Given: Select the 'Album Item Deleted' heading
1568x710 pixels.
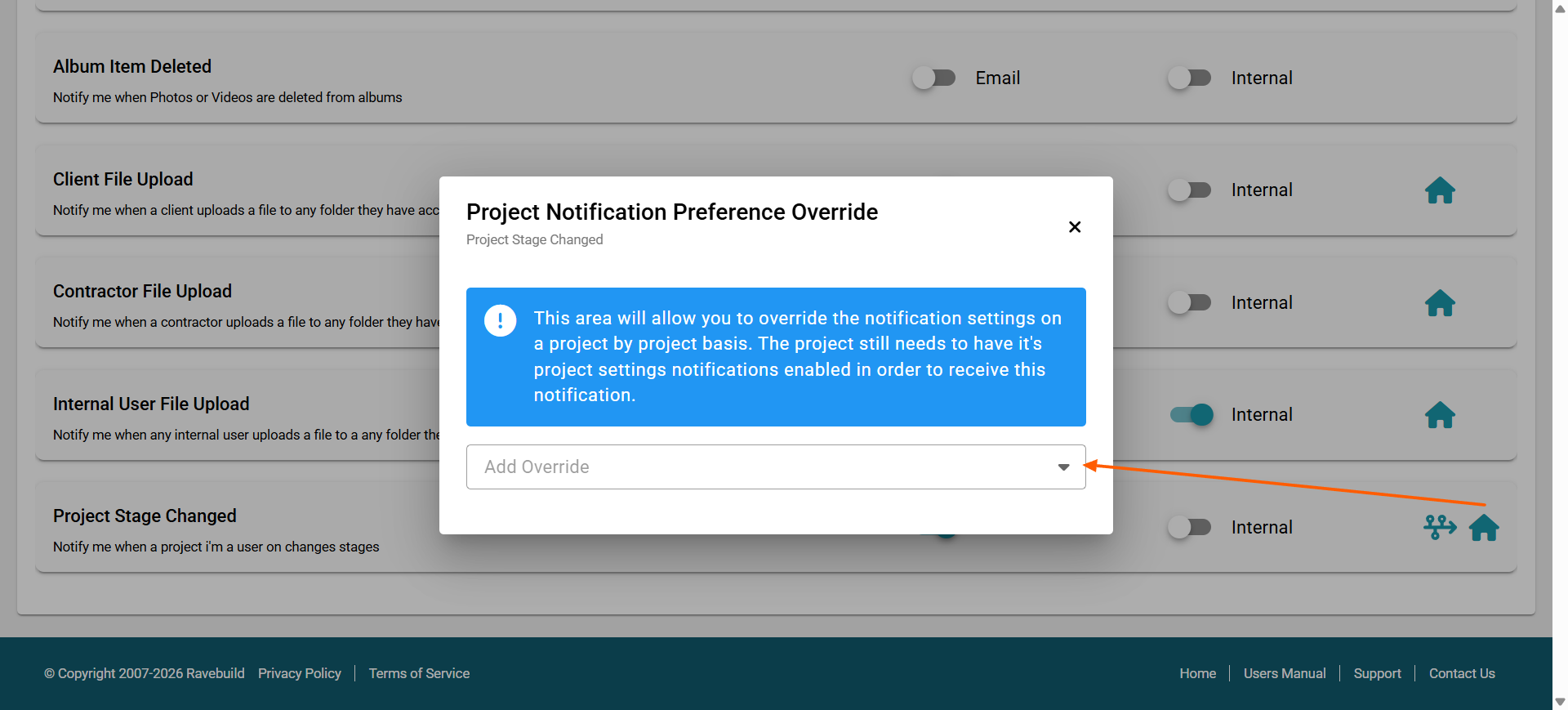Looking at the screenshot, I should pos(132,66).
